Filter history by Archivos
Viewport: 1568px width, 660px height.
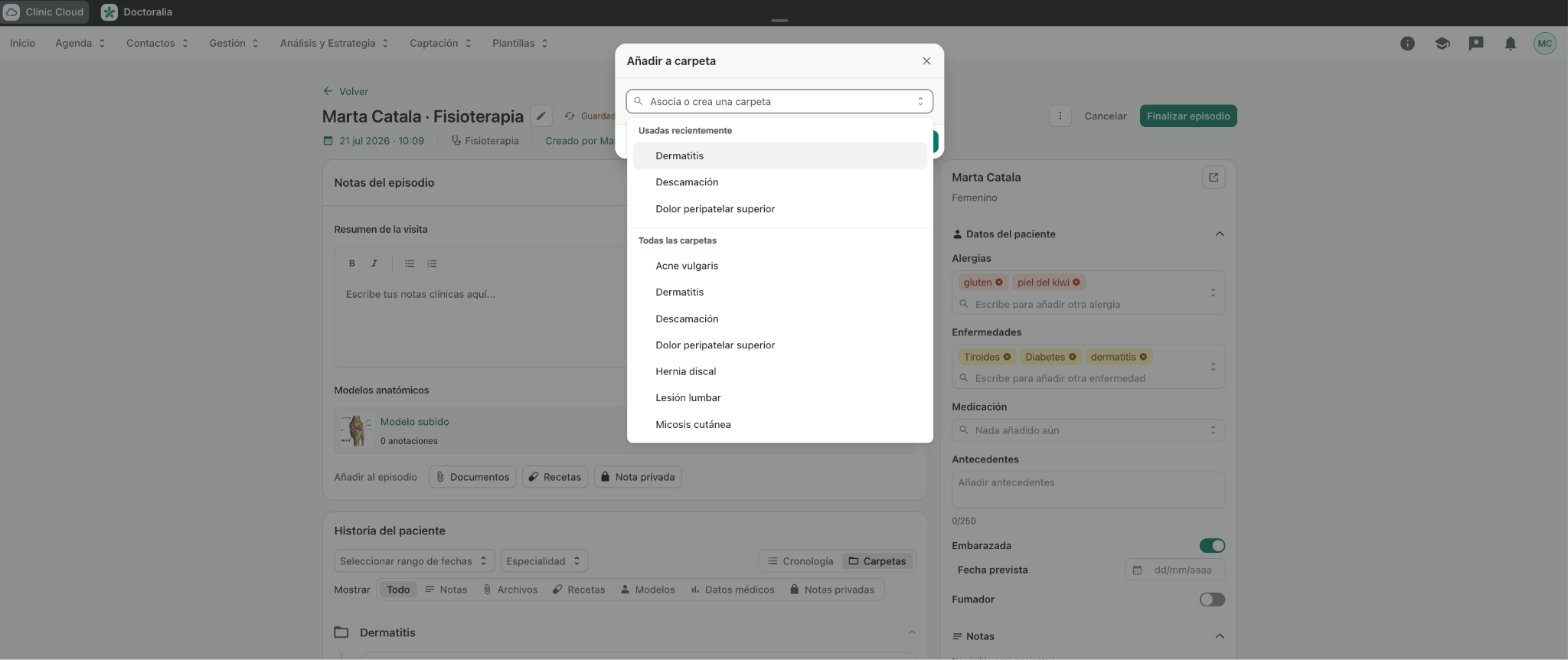[510, 590]
